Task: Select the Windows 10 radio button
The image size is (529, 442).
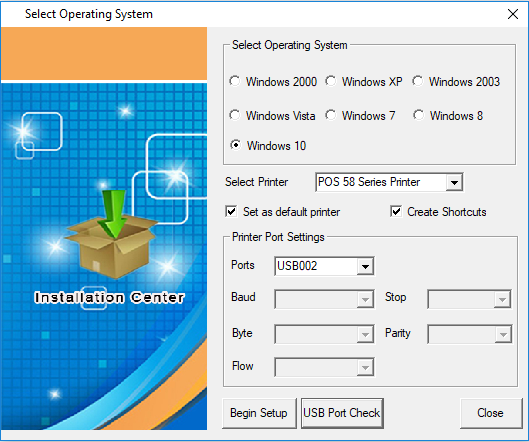Action: (235, 145)
